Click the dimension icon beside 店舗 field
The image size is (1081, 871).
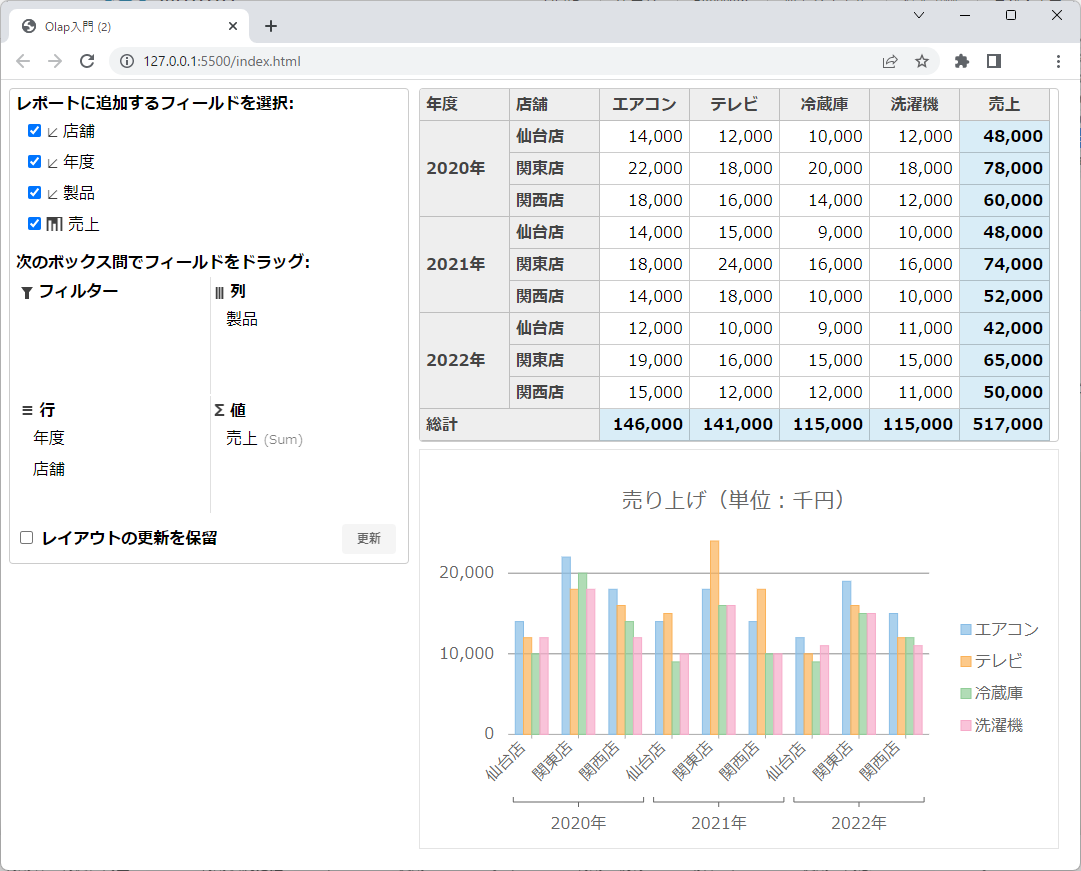[x=53, y=132]
